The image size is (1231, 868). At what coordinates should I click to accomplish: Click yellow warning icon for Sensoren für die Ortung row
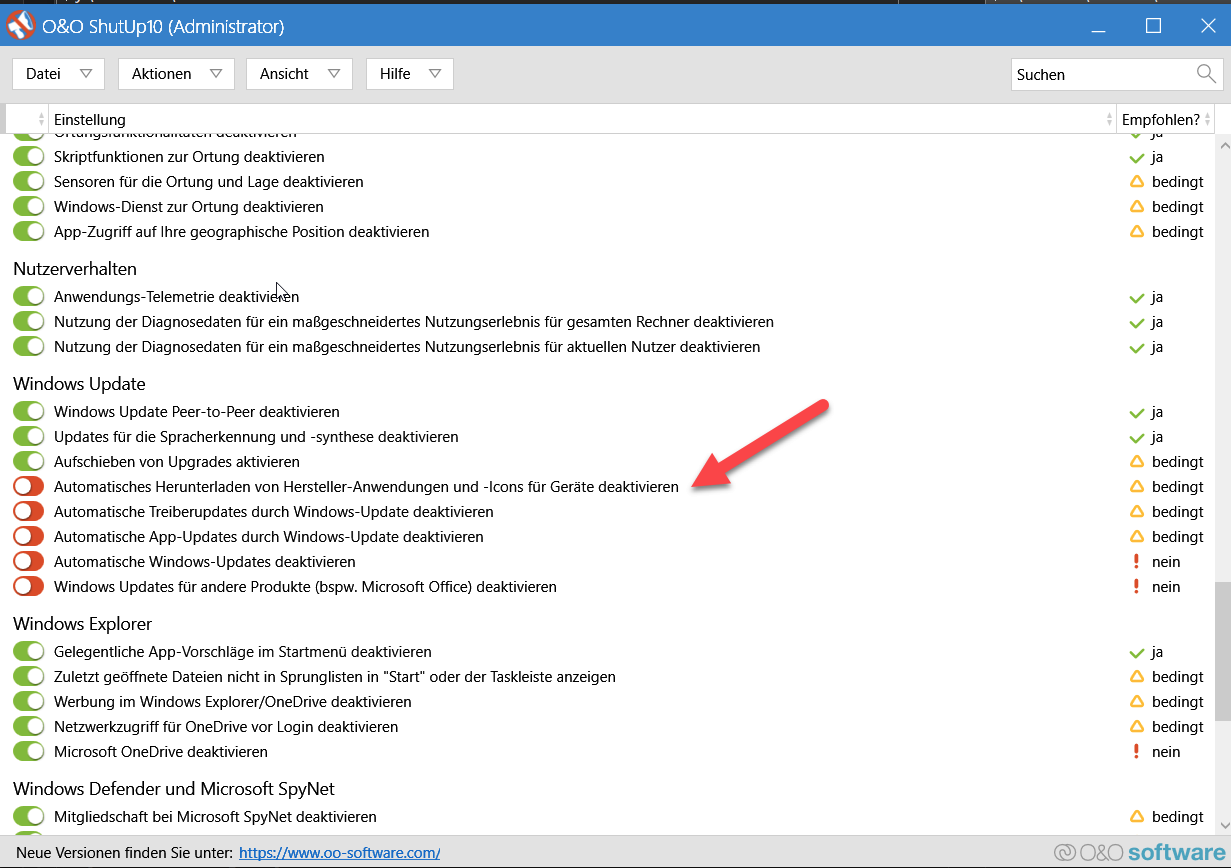pos(1136,182)
